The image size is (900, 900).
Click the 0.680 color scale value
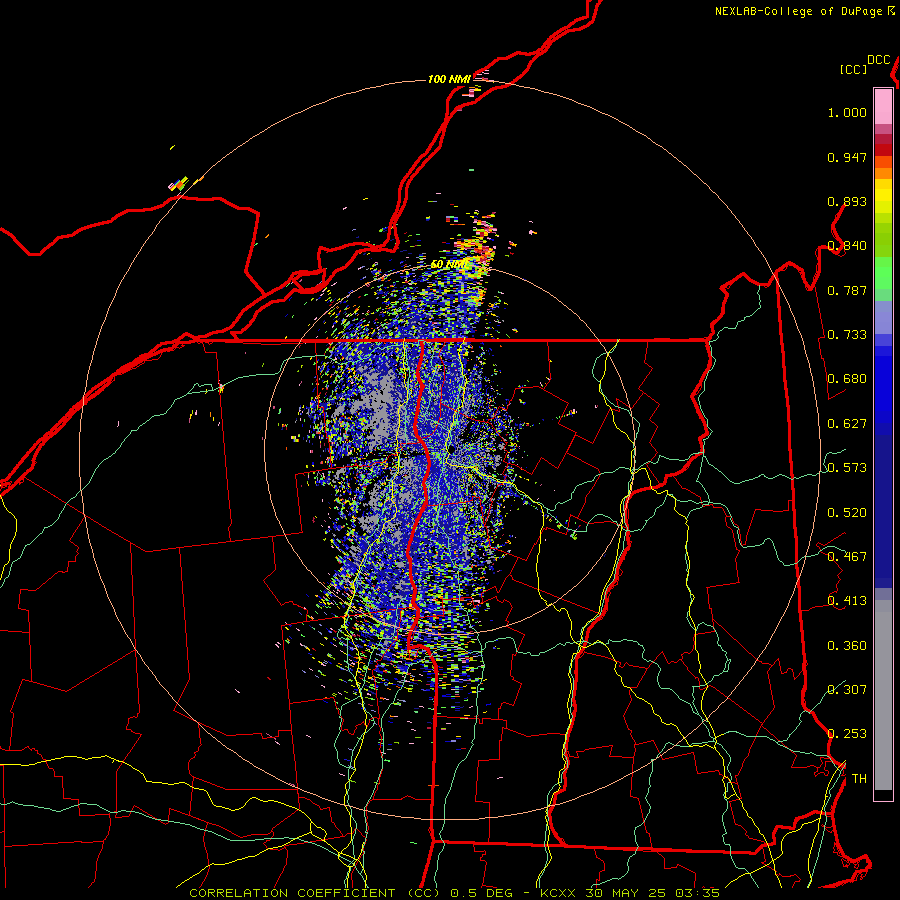click(x=847, y=379)
